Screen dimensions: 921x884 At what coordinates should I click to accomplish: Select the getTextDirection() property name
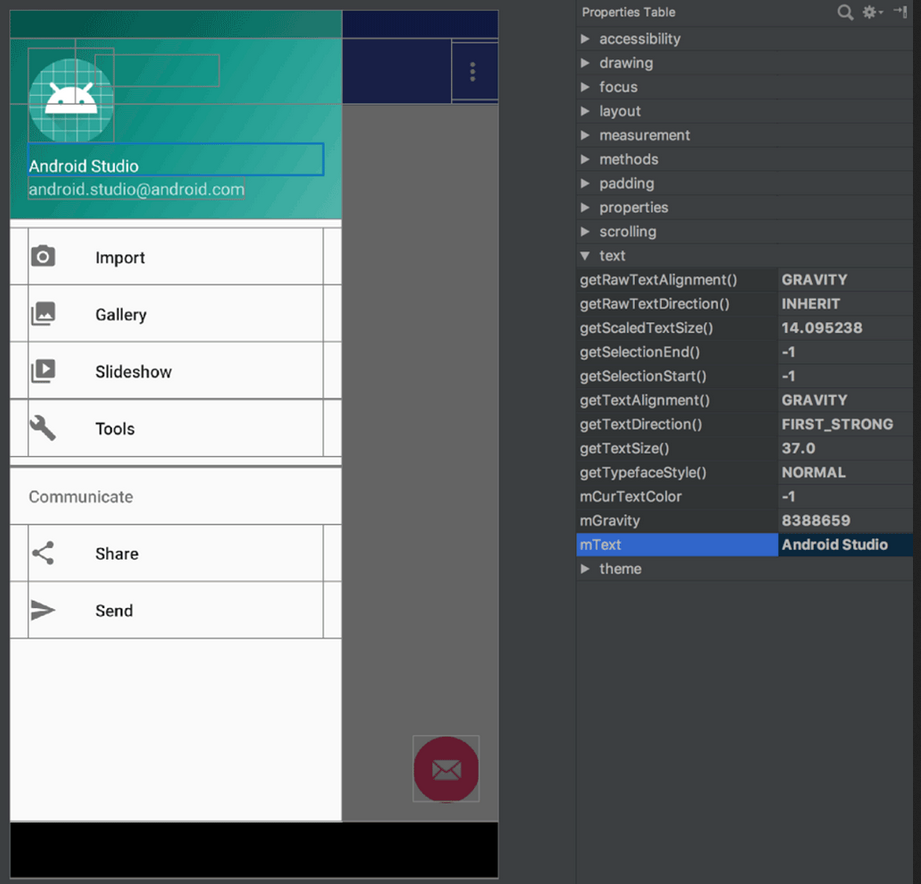641,424
